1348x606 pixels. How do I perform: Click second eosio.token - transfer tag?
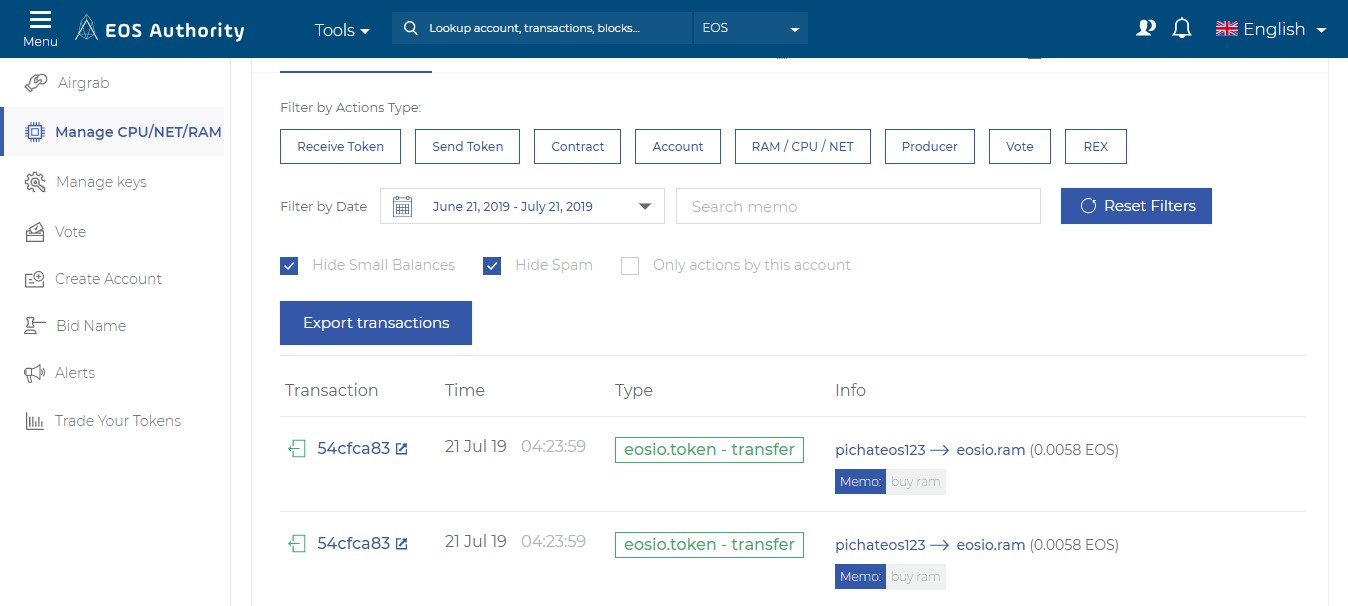click(709, 545)
